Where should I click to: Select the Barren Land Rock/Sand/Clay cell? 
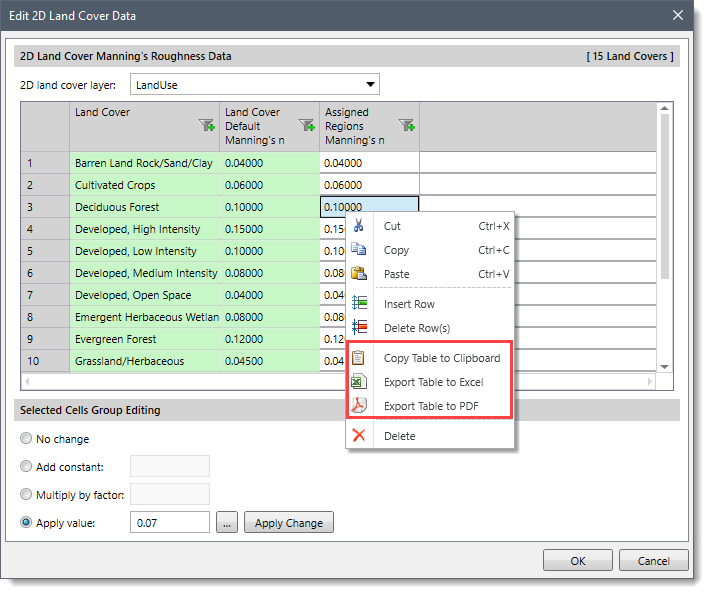(145, 163)
